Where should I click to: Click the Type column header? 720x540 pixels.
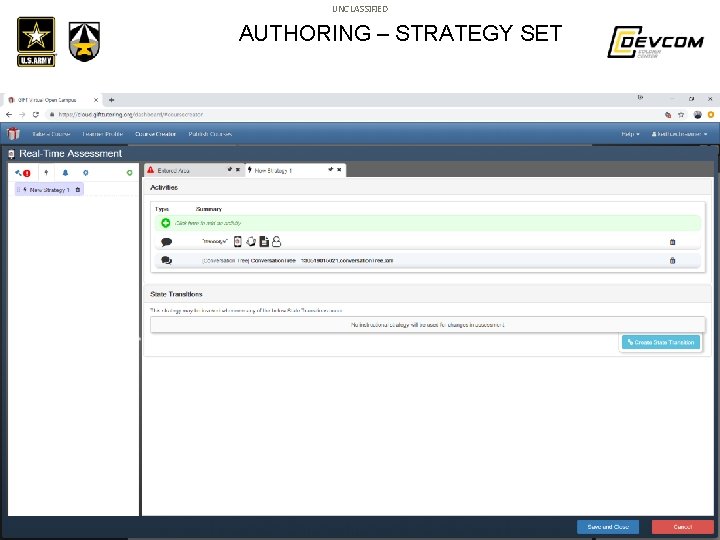pos(162,209)
